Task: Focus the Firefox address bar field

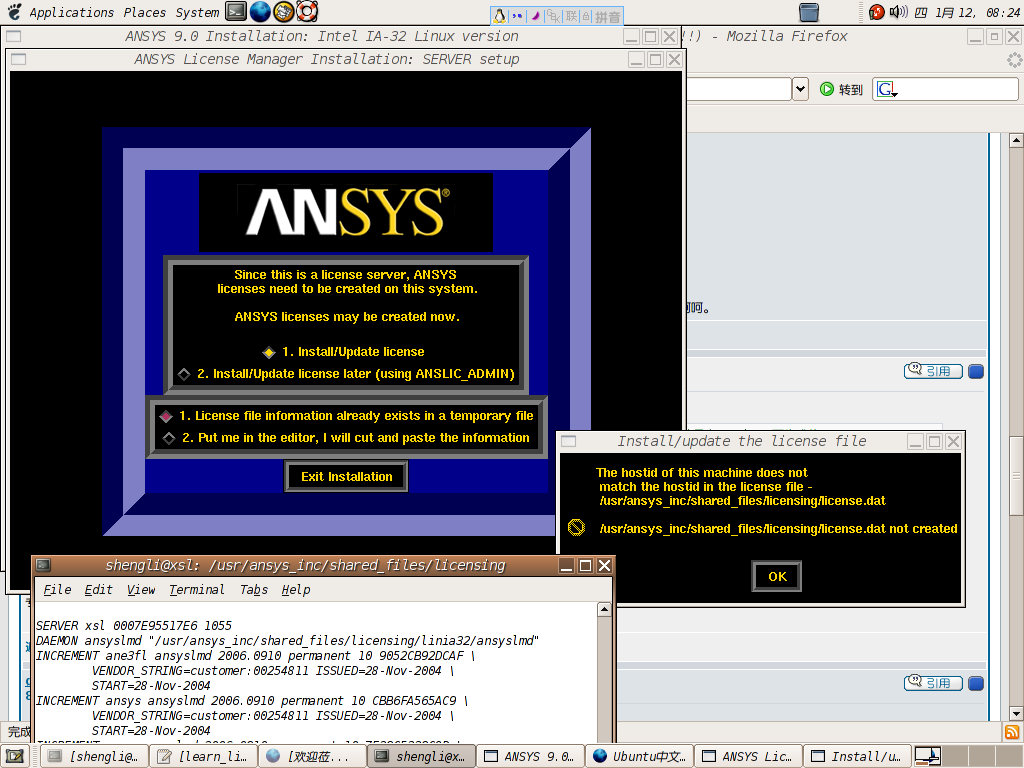Action: point(739,89)
